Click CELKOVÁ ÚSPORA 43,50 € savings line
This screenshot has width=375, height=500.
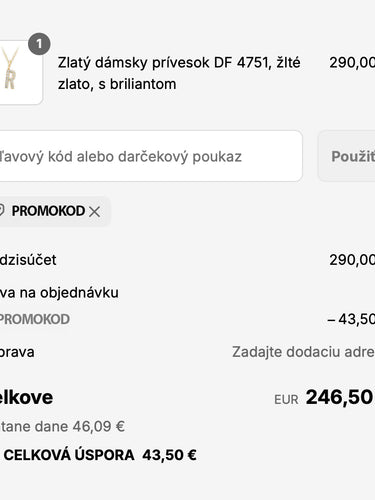pos(100,455)
